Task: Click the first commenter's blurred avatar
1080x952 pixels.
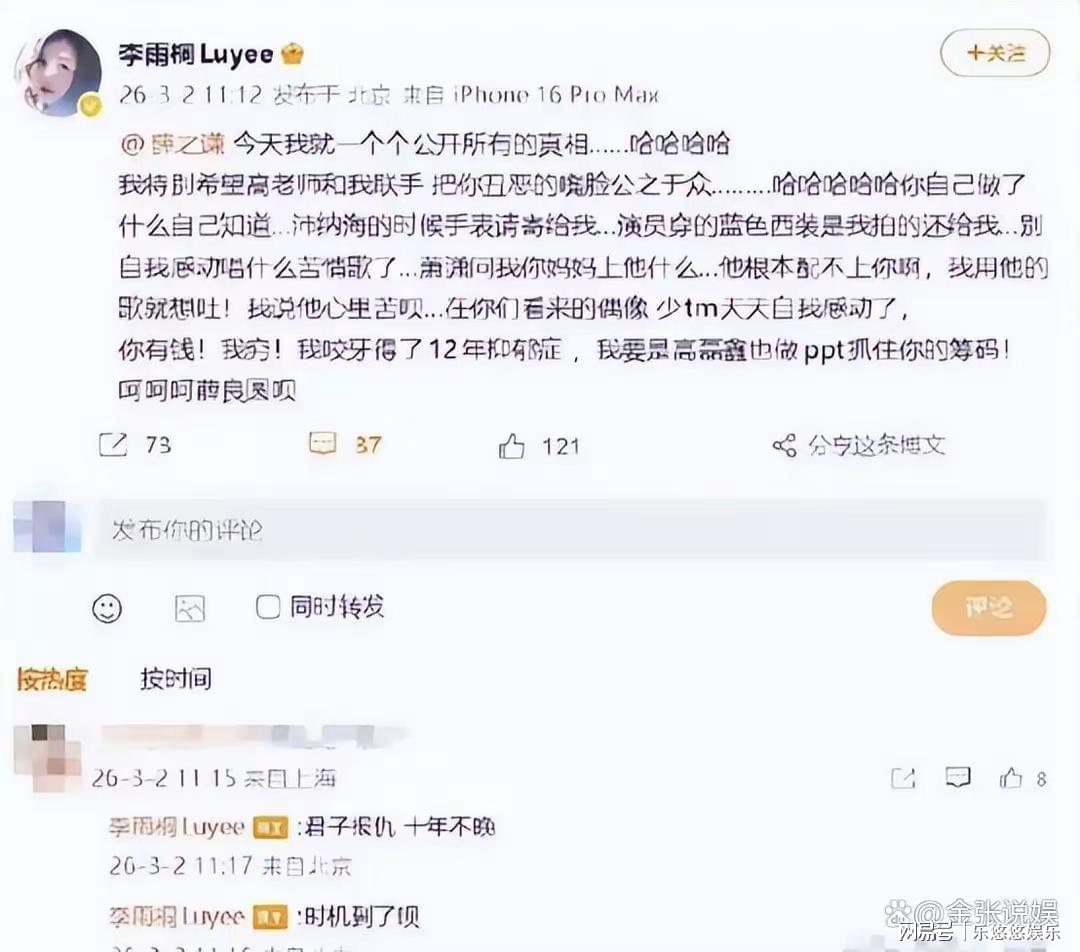Action: pos(48,758)
